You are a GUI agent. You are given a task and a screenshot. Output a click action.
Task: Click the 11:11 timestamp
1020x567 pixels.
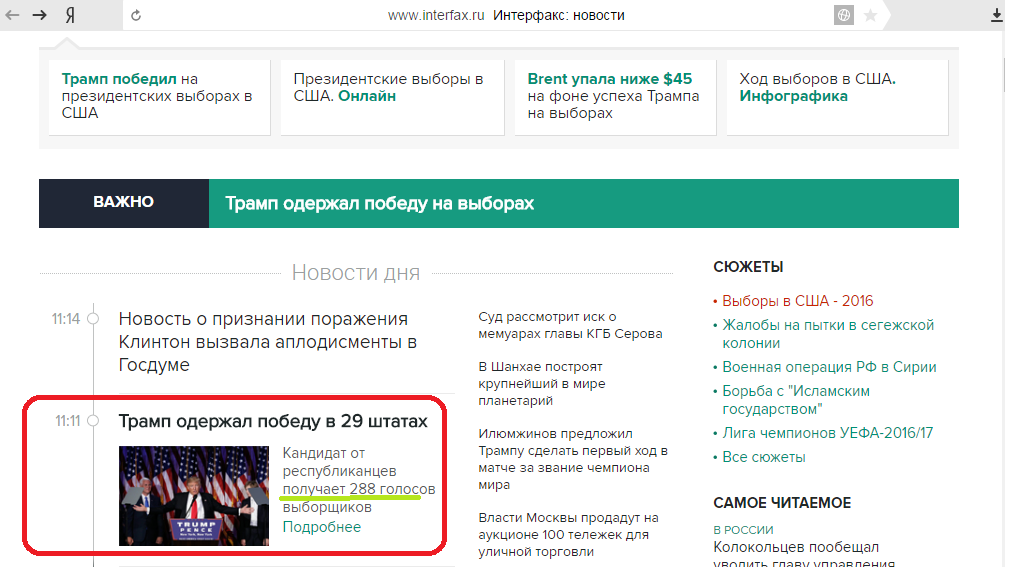point(68,421)
